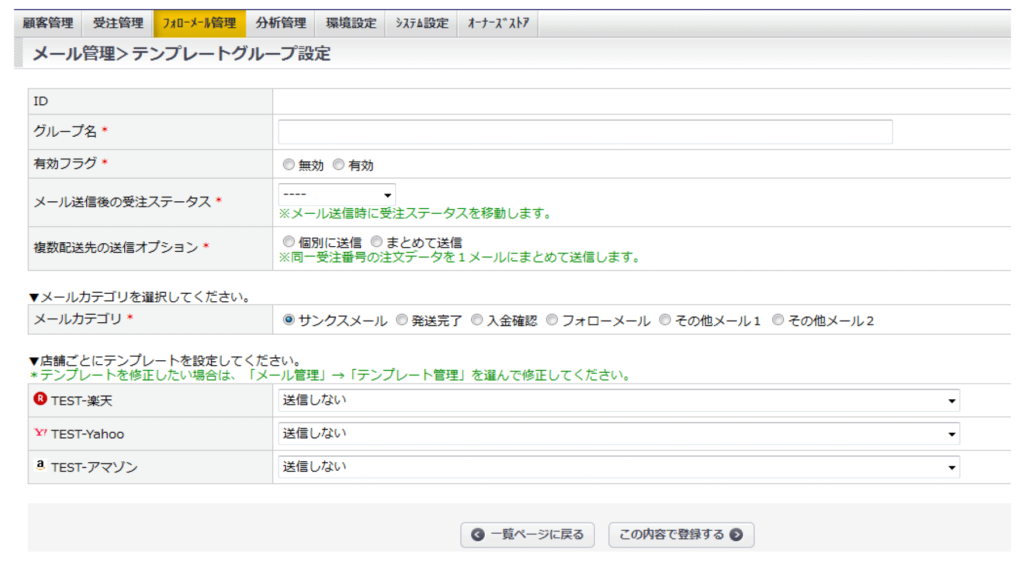
Task: Open the 分析管理 tab
Action: 281,23
